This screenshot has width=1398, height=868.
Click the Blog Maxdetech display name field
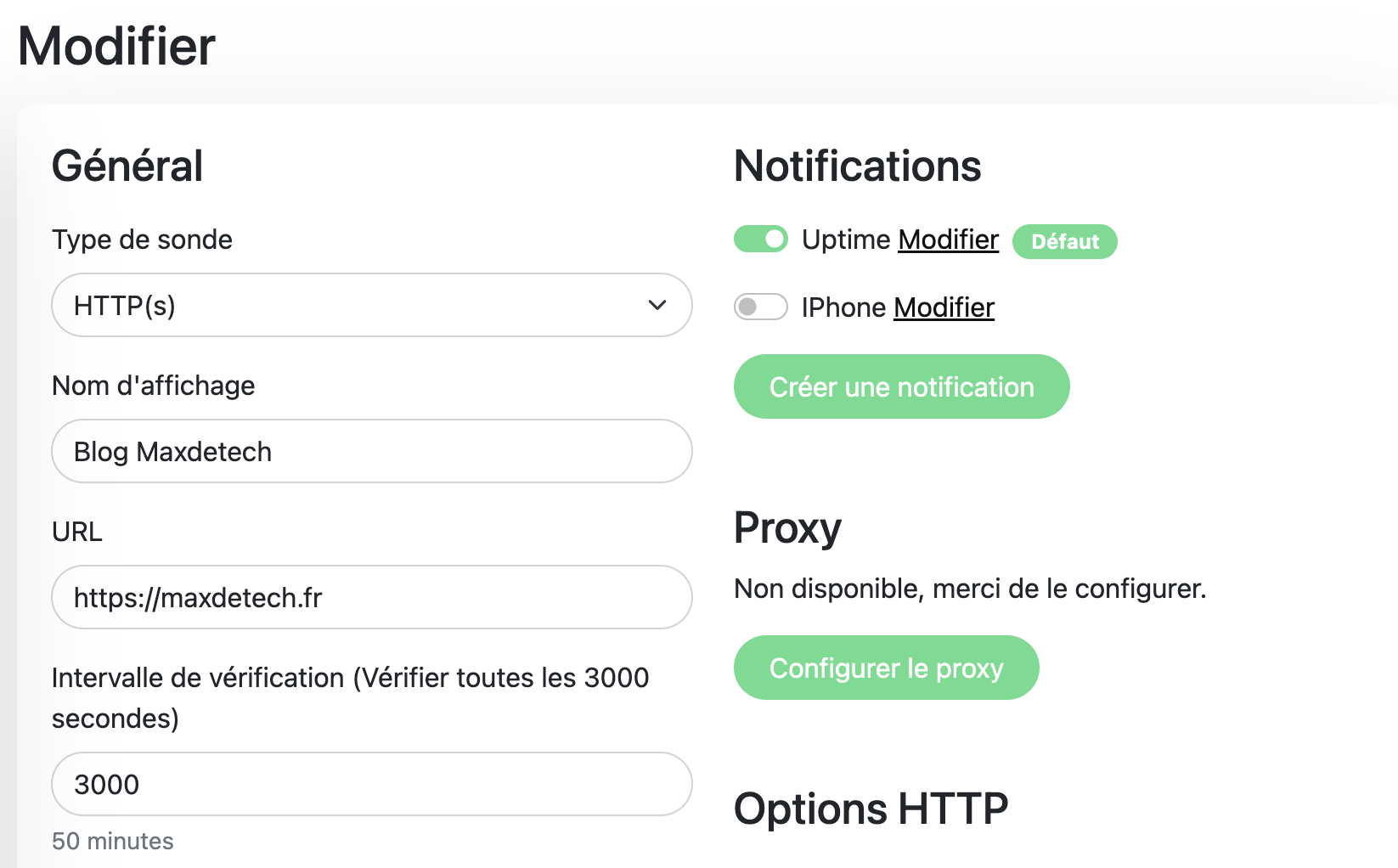[x=371, y=451]
